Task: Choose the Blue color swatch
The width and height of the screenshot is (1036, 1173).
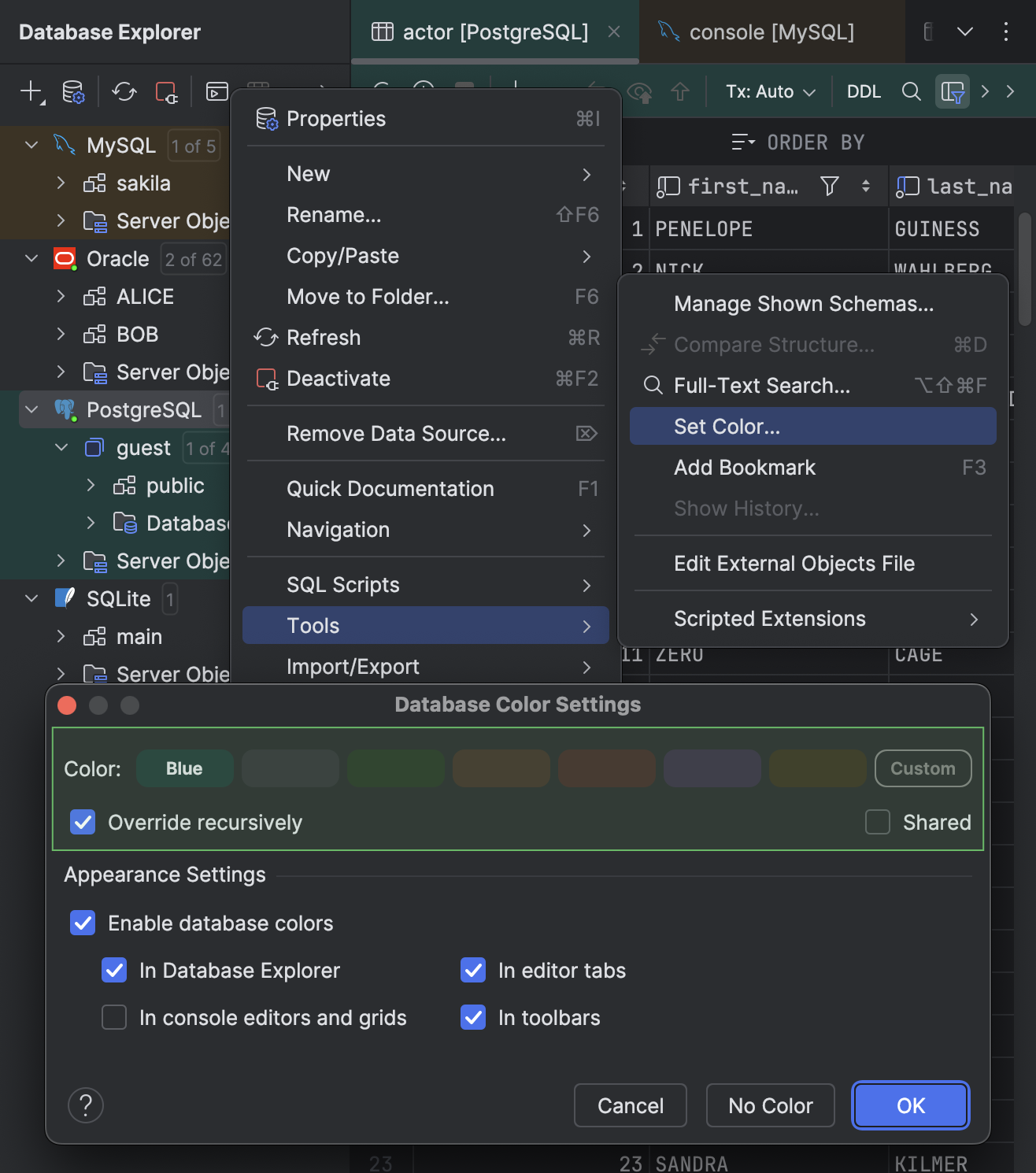Action: click(185, 768)
